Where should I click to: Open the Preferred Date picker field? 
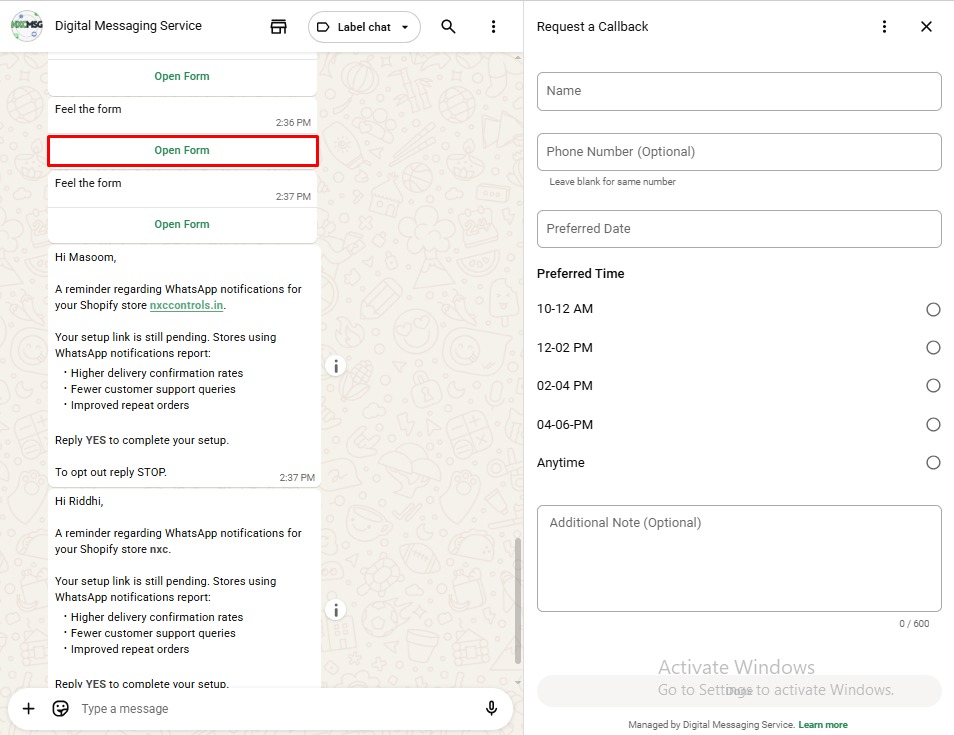[x=739, y=229]
